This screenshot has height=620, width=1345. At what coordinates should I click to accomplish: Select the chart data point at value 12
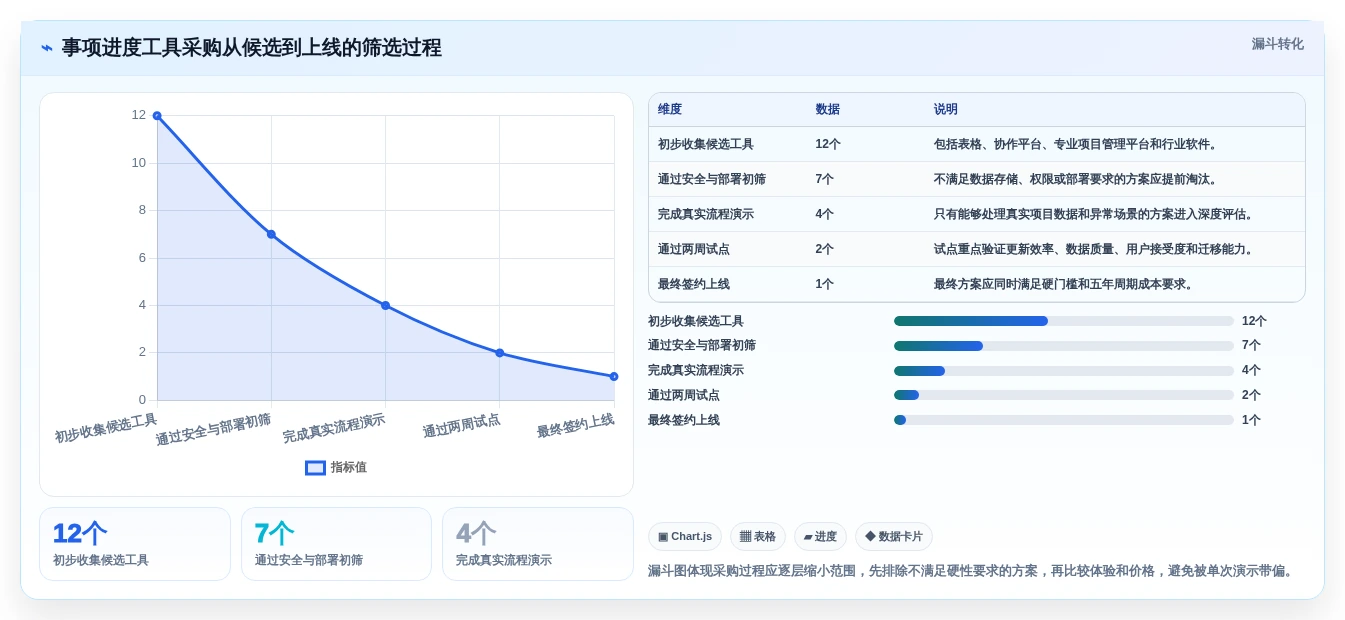coord(157,116)
